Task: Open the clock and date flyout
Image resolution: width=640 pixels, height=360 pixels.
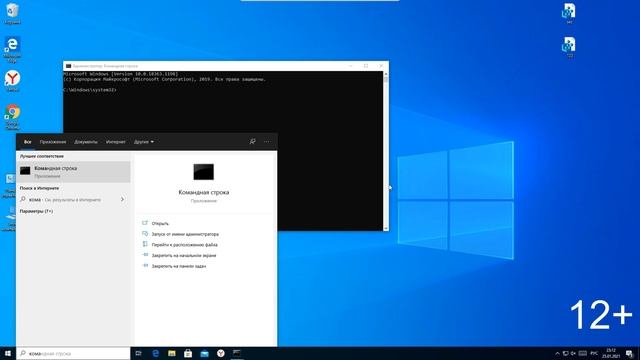Action: point(611,353)
